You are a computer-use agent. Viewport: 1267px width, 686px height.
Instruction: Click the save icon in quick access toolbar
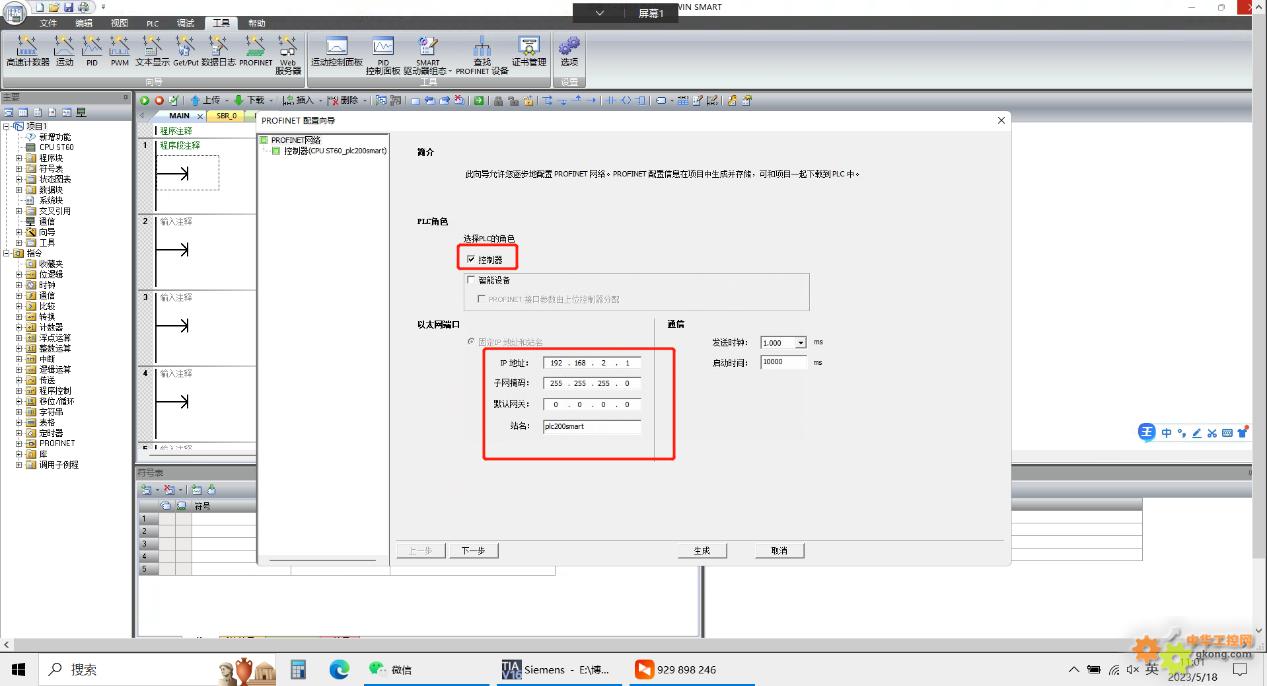(x=69, y=7)
